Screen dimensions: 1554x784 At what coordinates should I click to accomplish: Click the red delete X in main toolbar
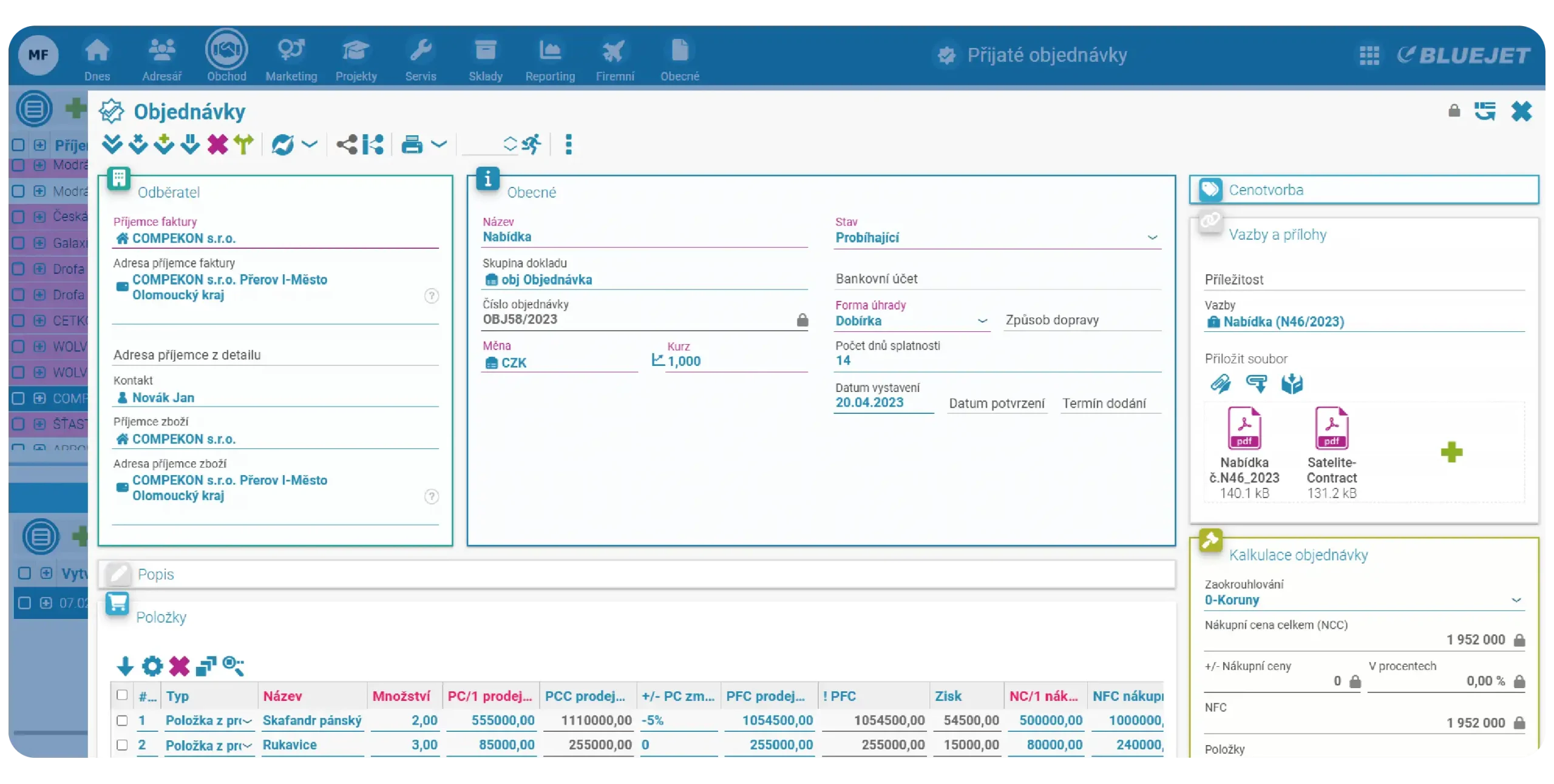217,144
